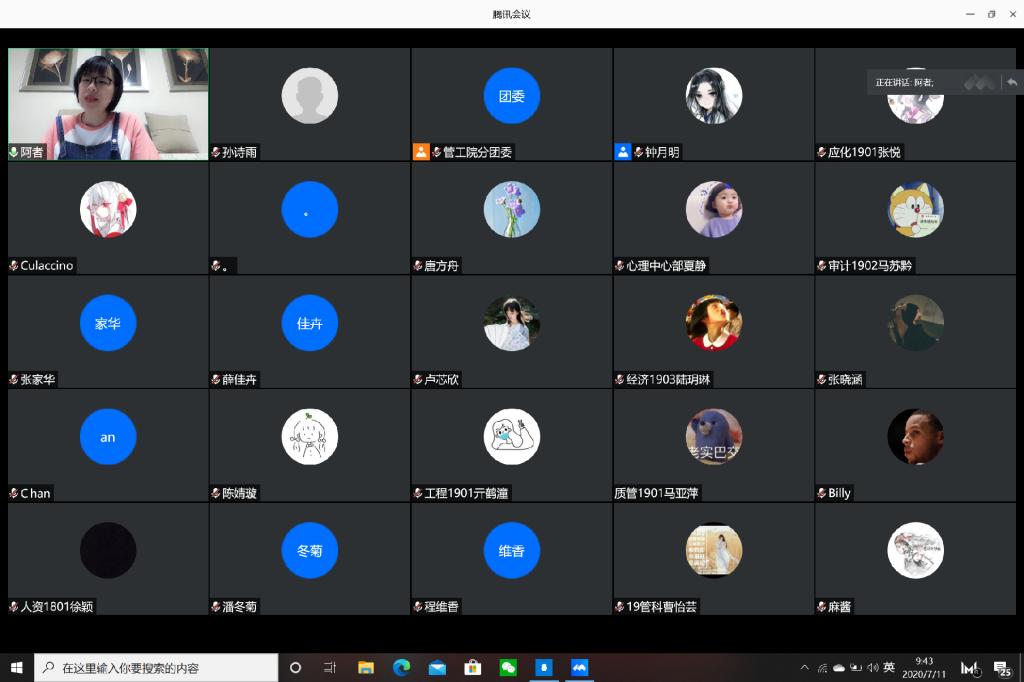Image resolution: width=1024 pixels, height=682 pixels.
Task: Click the muted microphone icon next to 孙诗雨
Action: pos(216,153)
